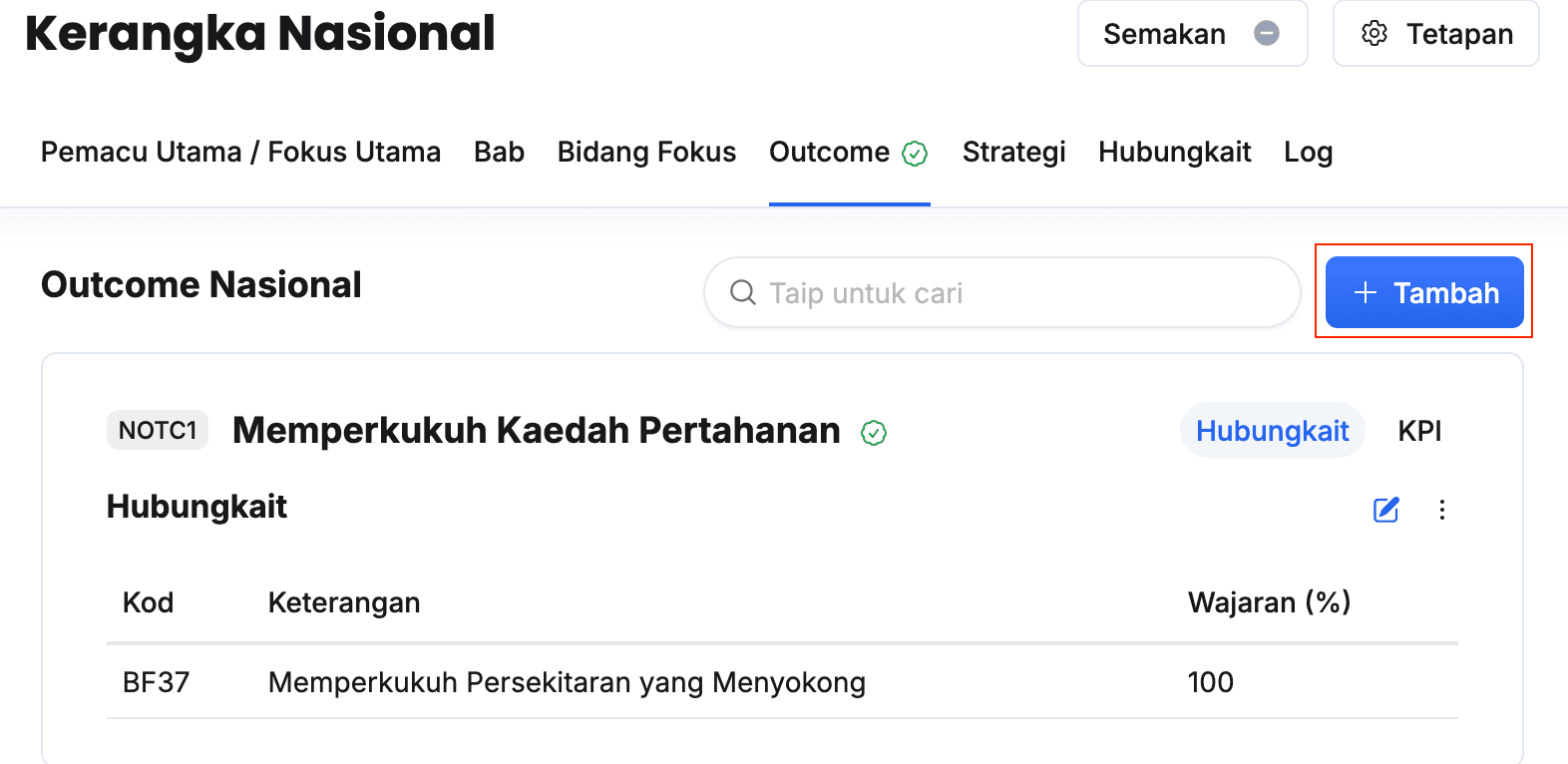Open the Bab tab

[499, 152]
